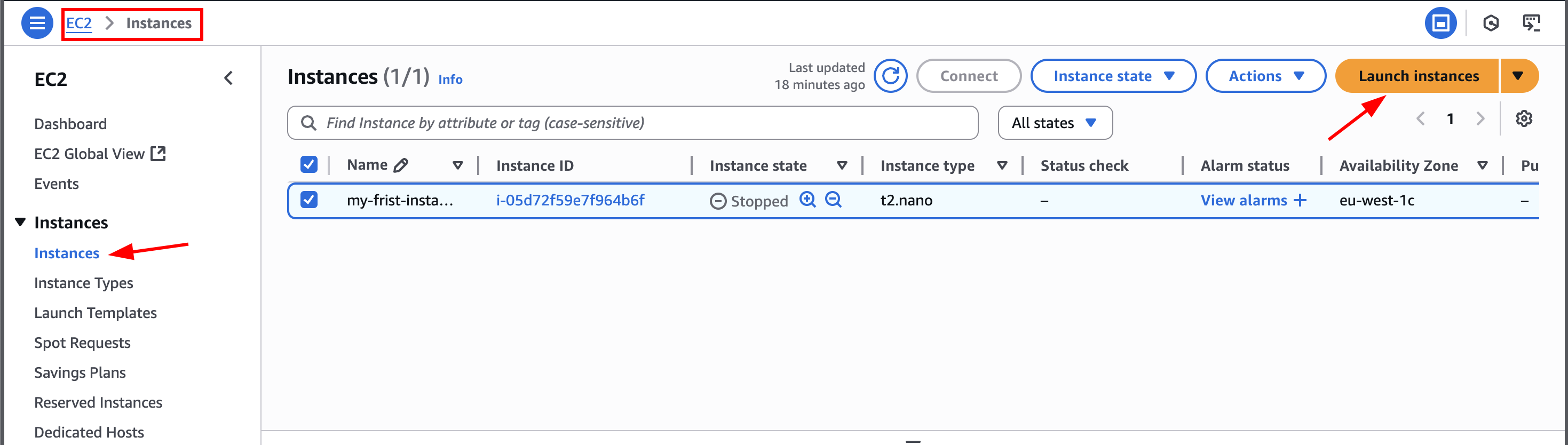This screenshot has height=445, width=1568.
Task: Click the Status check column header
Action: pos(1084,165)
